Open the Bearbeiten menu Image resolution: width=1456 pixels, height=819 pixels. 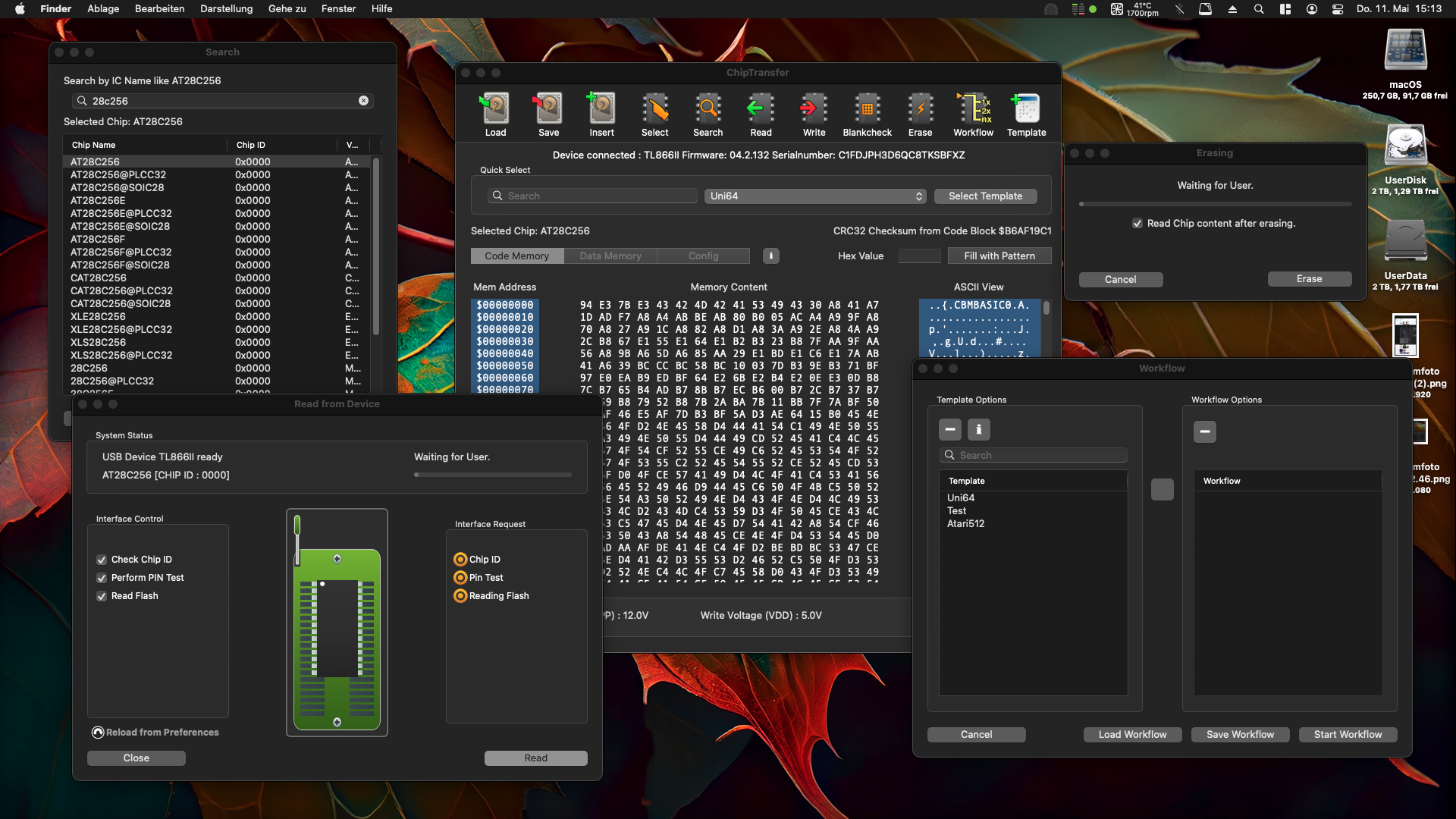(x=159, y=9)
